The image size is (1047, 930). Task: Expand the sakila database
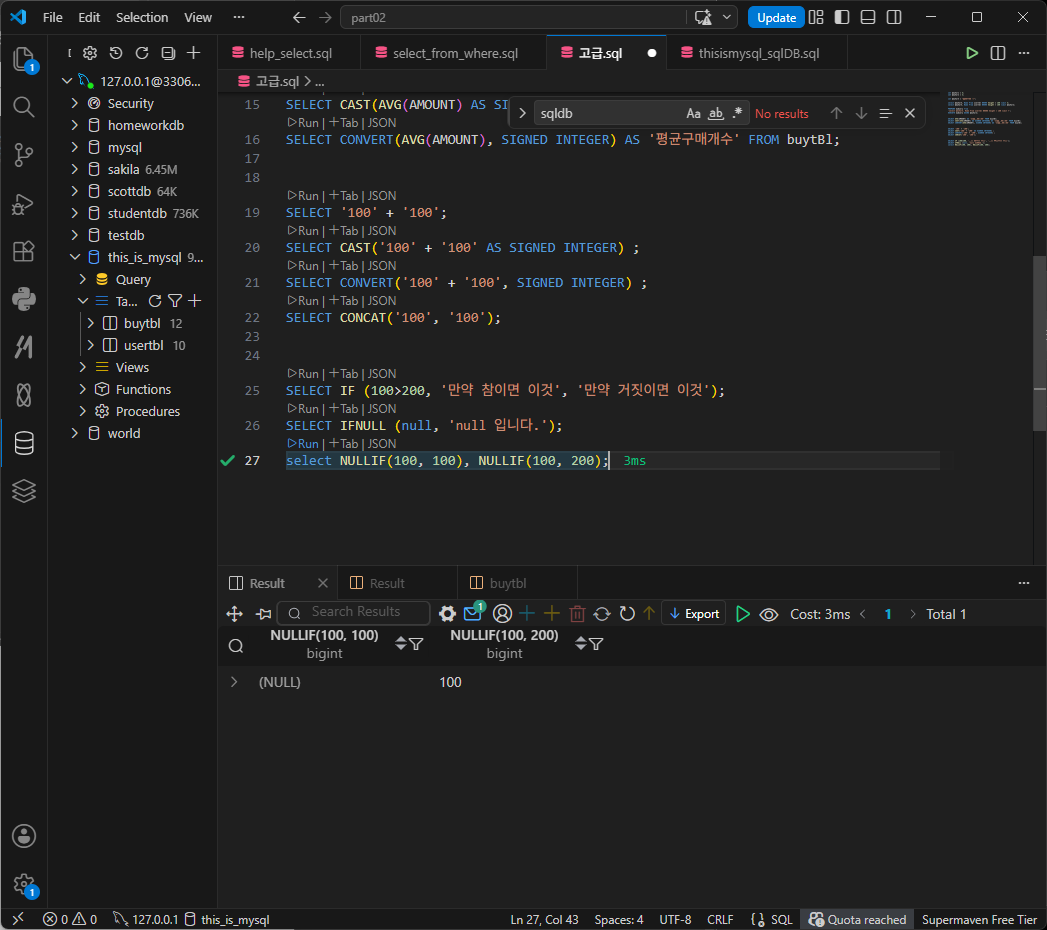pyautogui.click(x=74, y=169)
